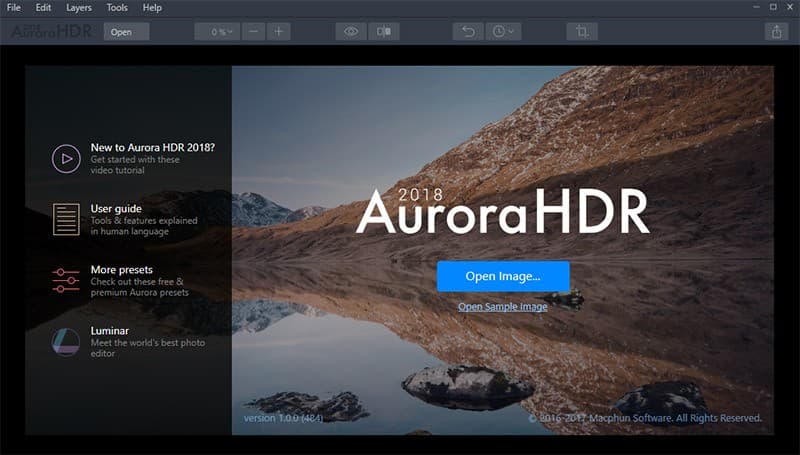800x455 pixels.
Task: Open the Tools menu
Action: point(117,8)
